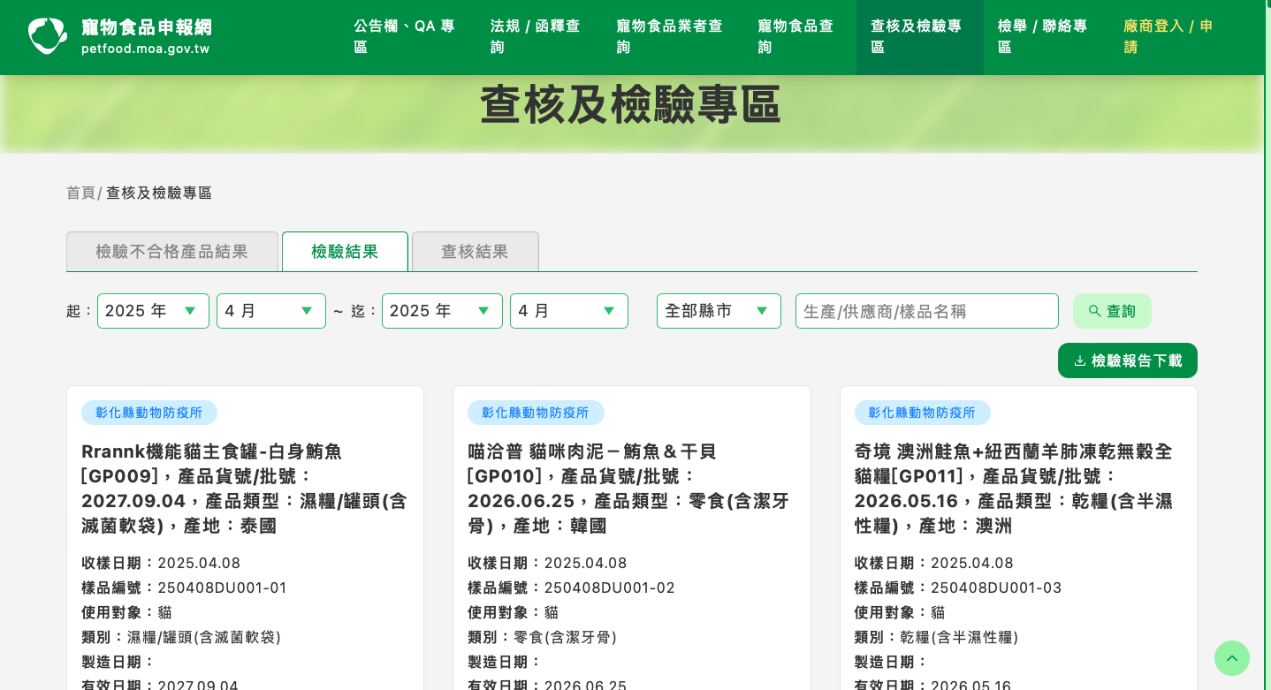
Task: Open end month 4 月 dropdown
Action: coord(569,311)
